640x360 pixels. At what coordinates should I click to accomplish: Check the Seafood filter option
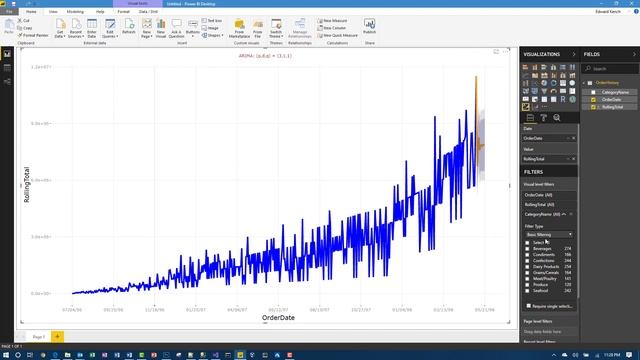pos(527,291)
